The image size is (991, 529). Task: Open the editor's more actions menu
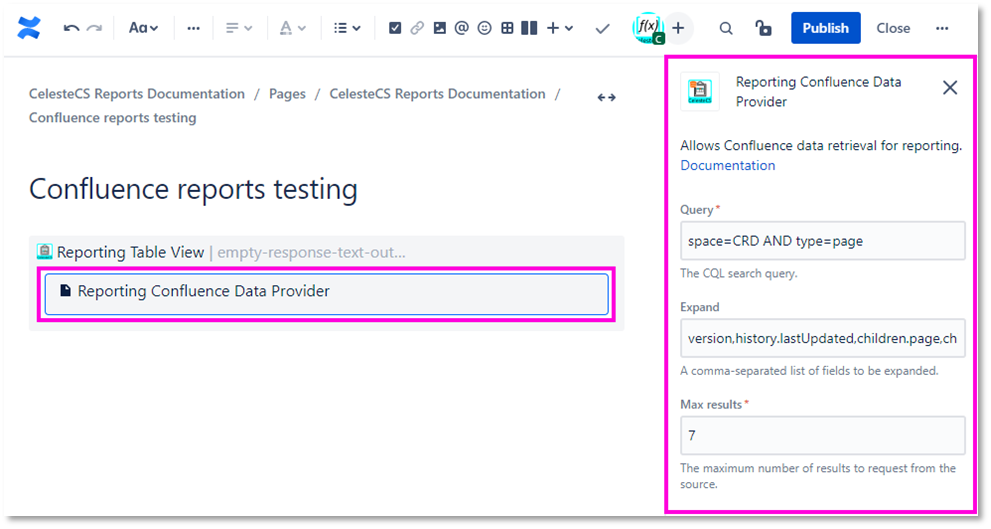942,28
